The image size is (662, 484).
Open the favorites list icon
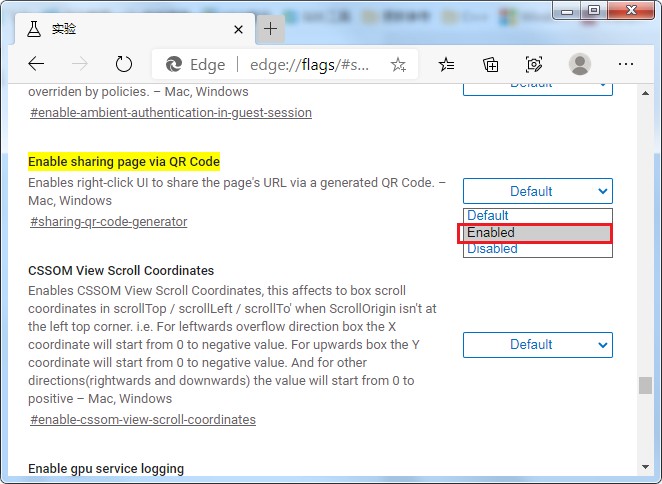click(446, 64)
